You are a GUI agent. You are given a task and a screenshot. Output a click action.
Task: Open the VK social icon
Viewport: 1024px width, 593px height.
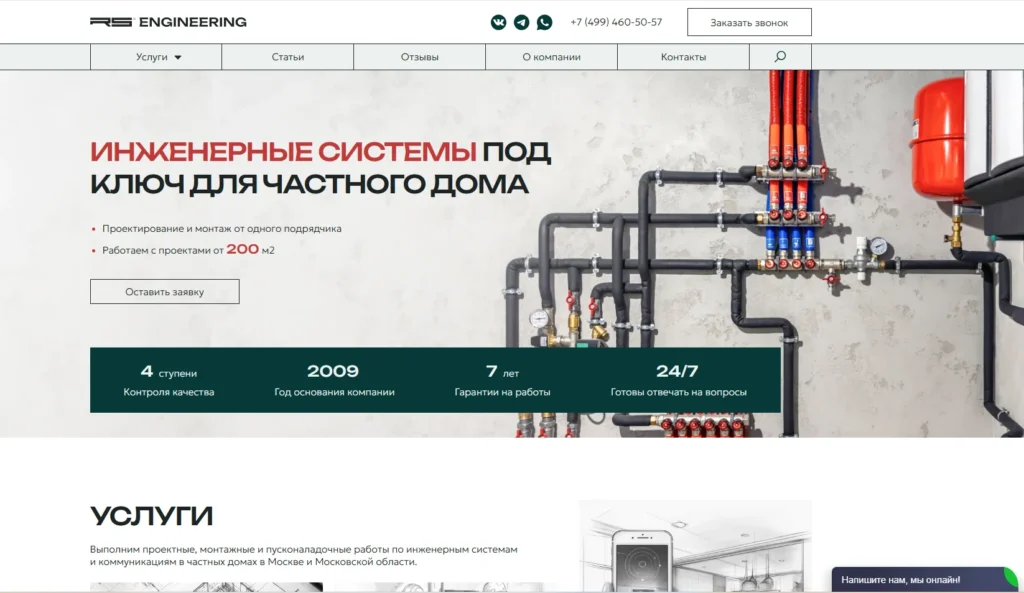pyautogui.click(x=498, y=21)
